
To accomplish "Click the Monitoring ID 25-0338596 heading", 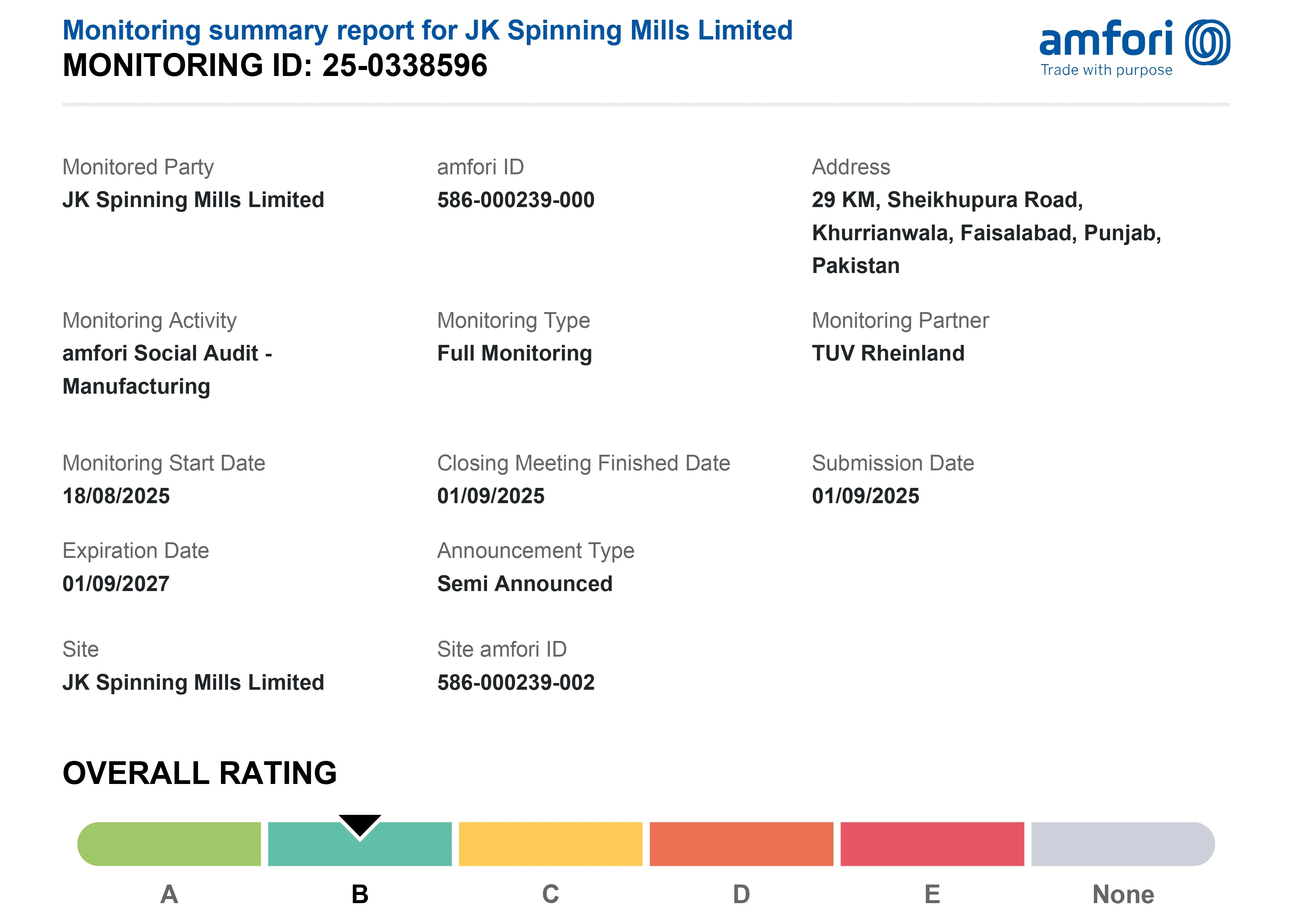I will coord(275,66).
